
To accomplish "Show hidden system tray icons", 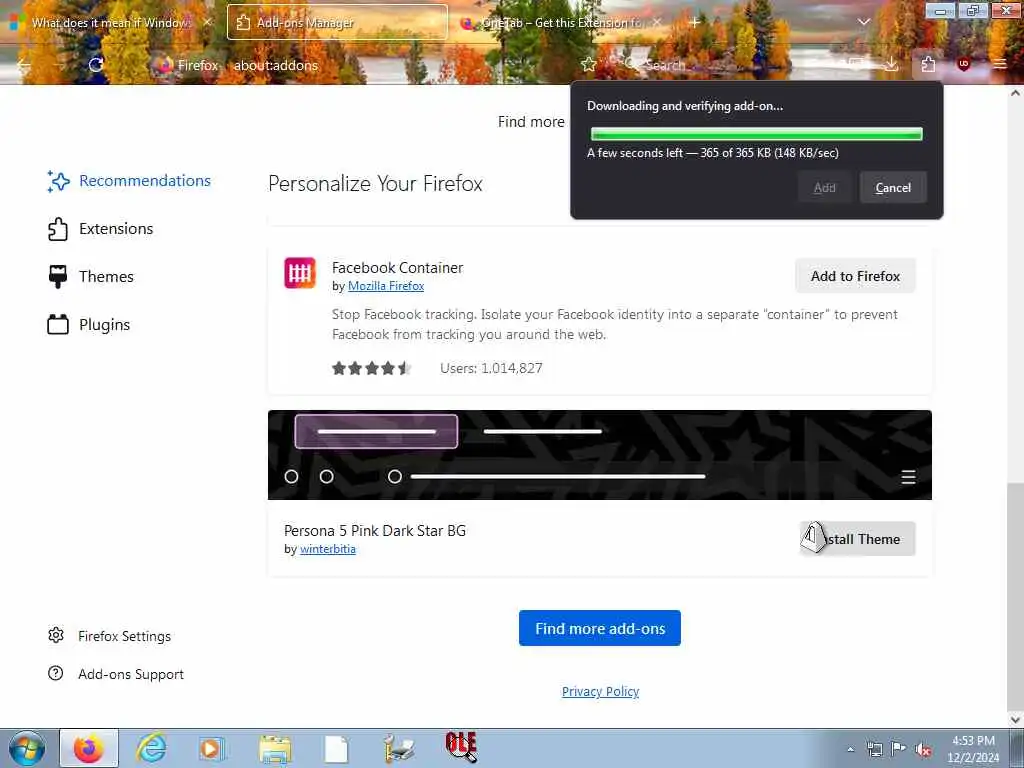I will click(x=850, y=749).
